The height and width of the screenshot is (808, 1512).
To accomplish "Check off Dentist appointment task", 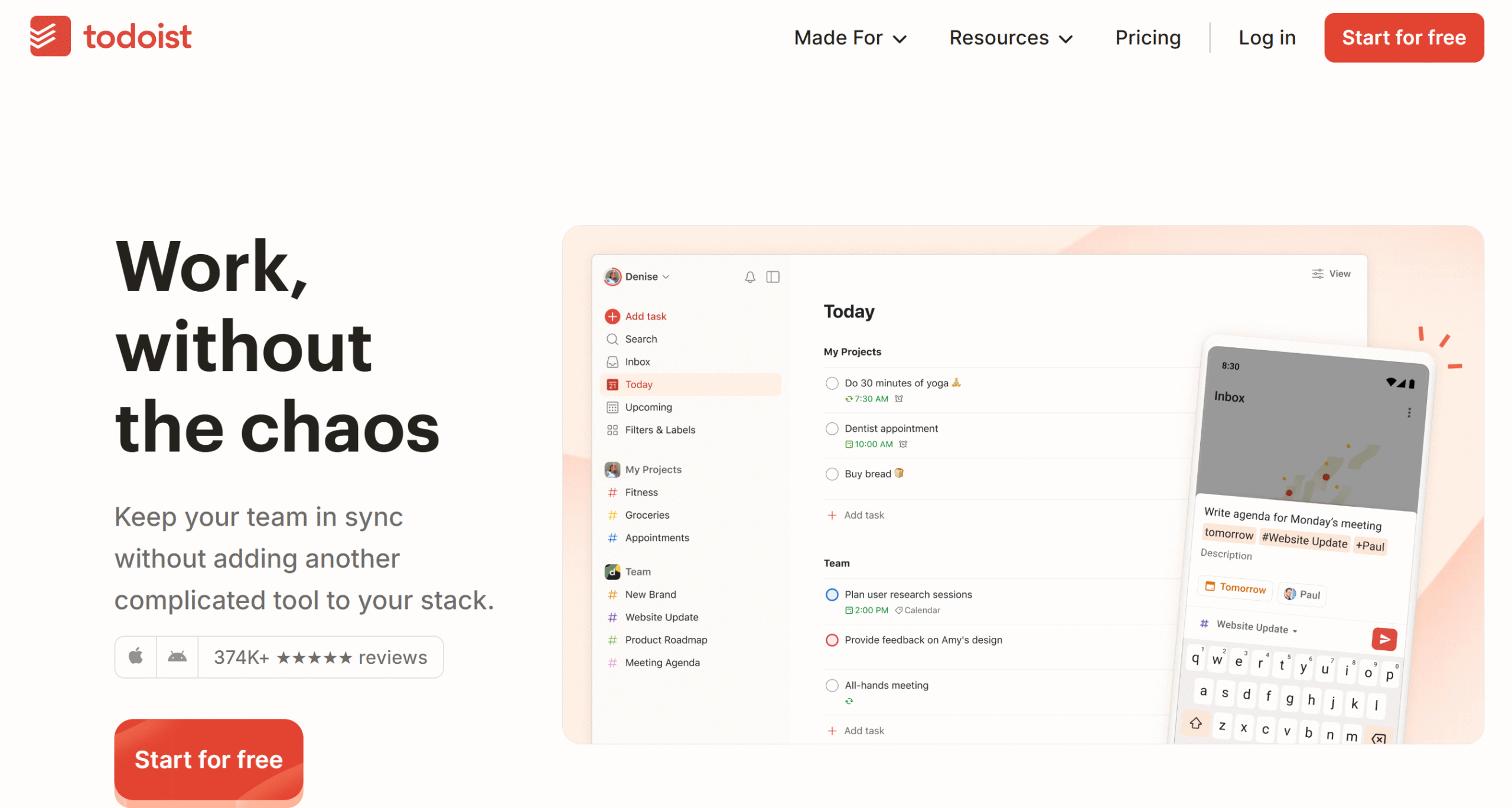I will coord(832,429).
